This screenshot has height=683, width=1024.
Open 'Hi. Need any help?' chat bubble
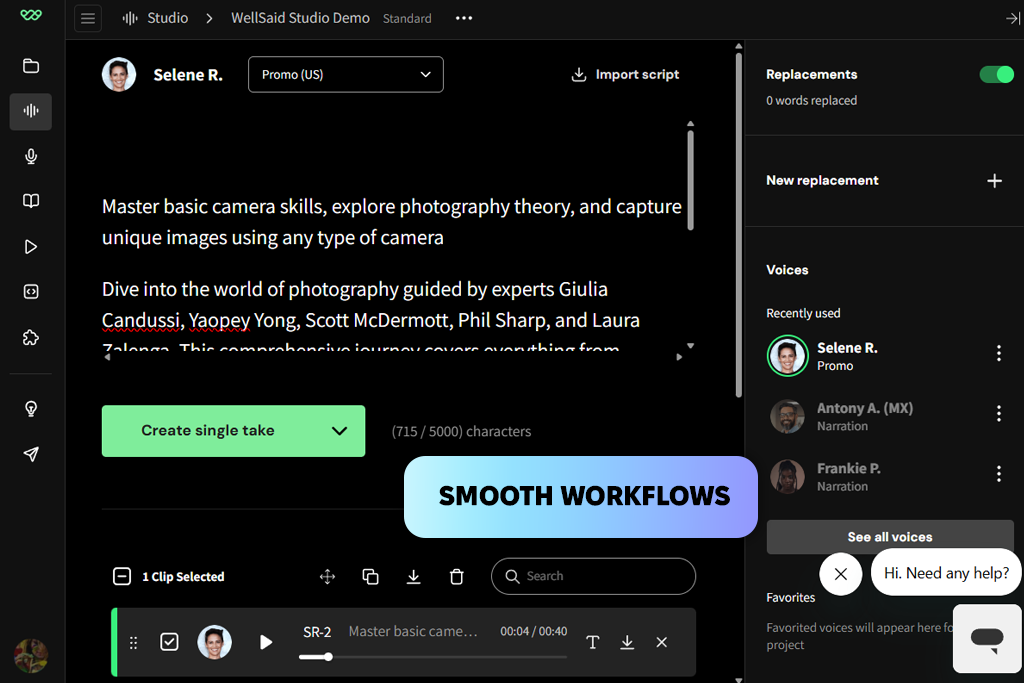click(946, 573)
